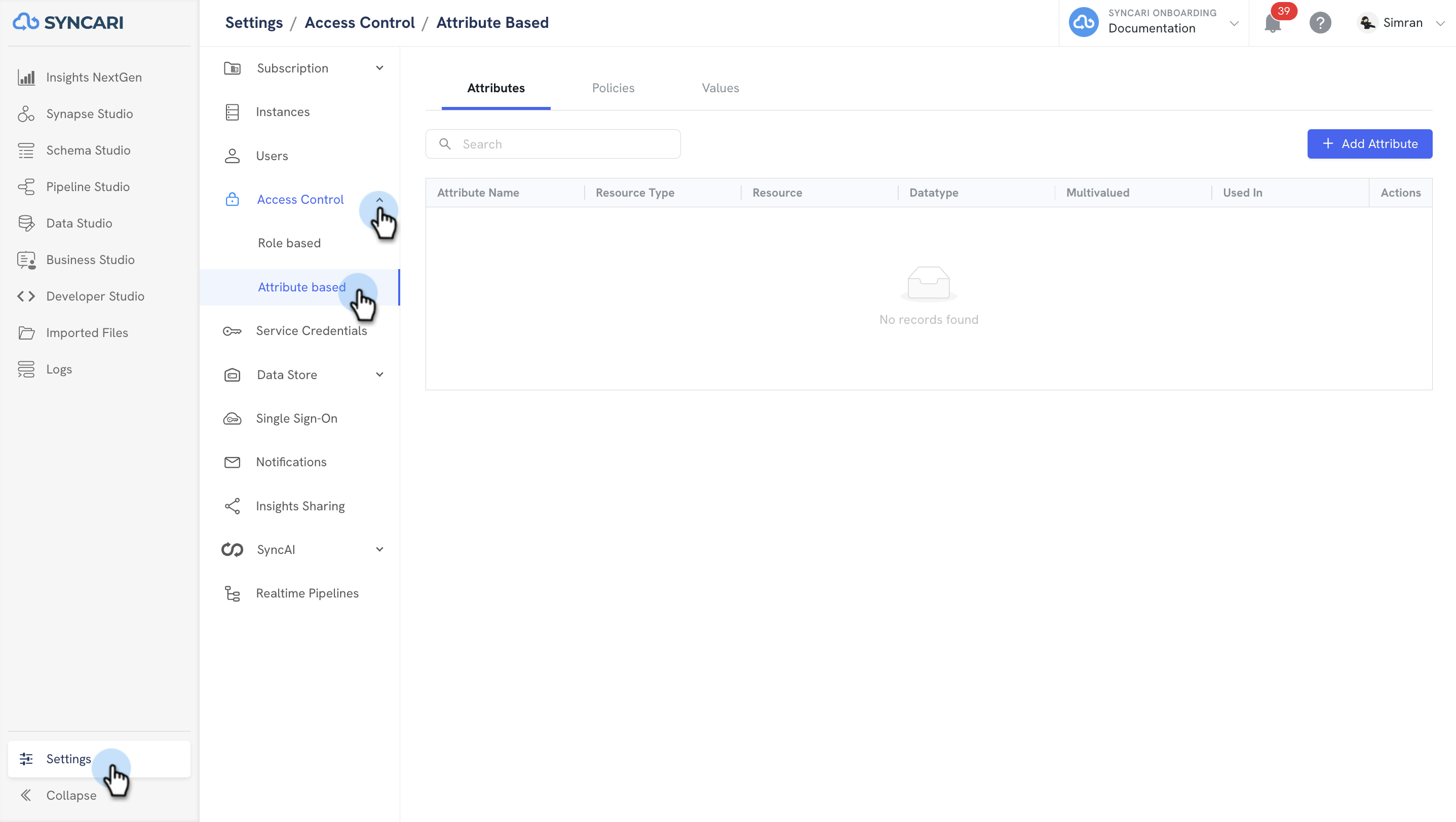Viewport: 1456px width, 822px height.
Task: Click the Insights Sharing share icon
Action: tap(233, 506)
